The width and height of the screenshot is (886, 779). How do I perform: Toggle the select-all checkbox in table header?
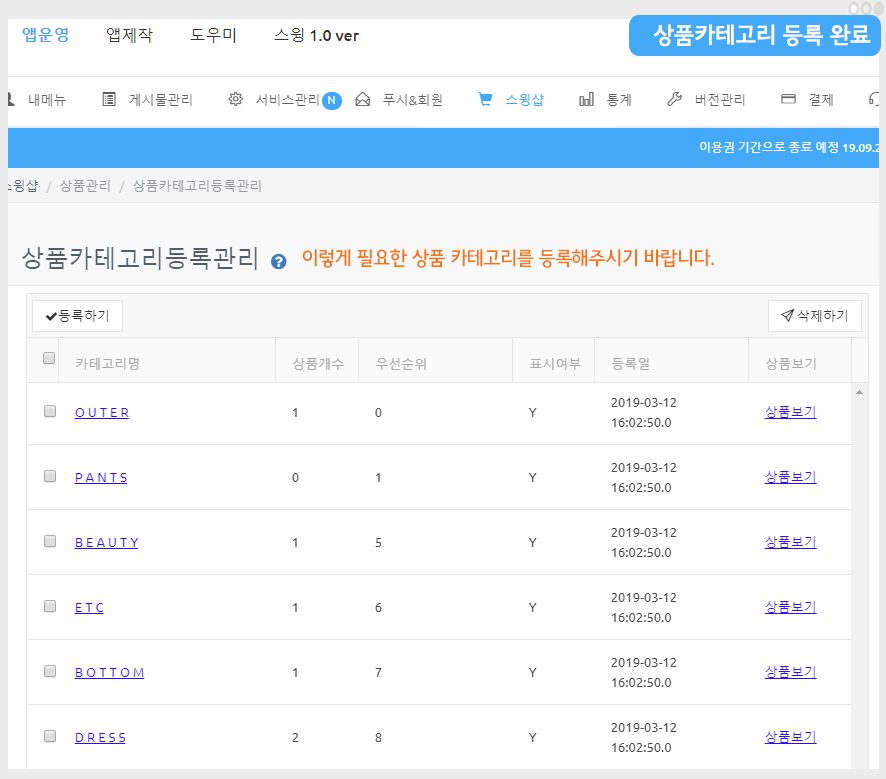(x=49, y=359)
